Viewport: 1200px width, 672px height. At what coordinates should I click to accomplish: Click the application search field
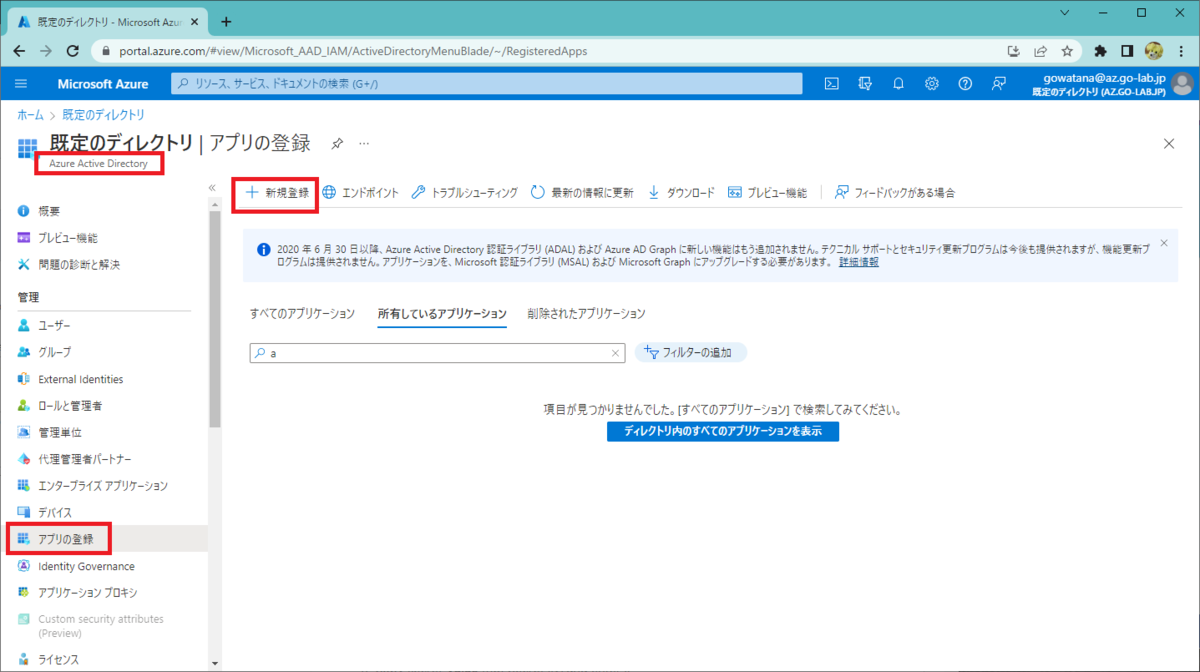pos(437,353)
